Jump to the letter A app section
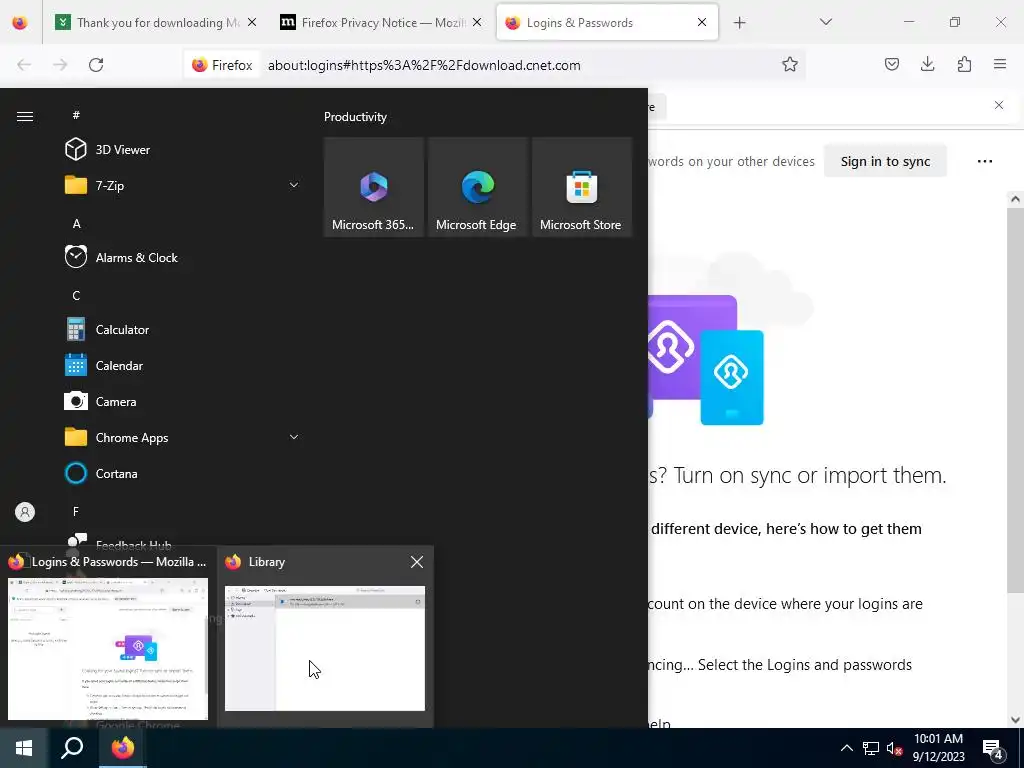This screenshot has width=1024, height=768. tap(76, 224)
